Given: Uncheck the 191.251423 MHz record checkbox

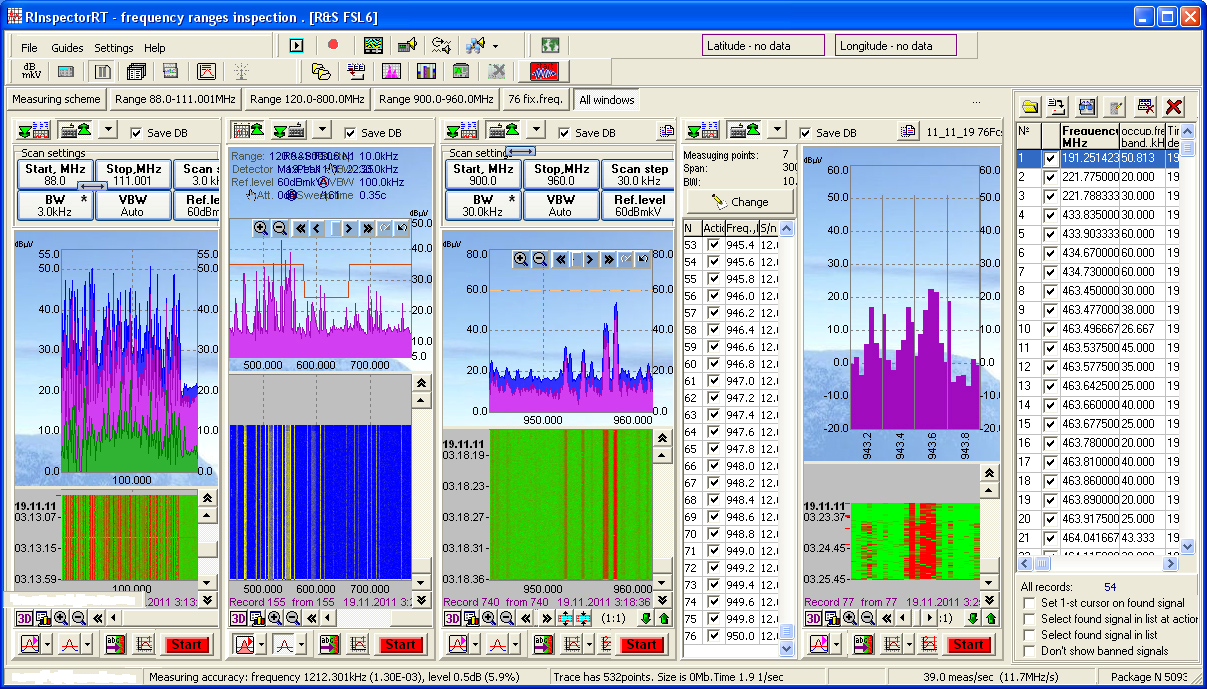Looking at the screenshot, I should [1050, 158].
